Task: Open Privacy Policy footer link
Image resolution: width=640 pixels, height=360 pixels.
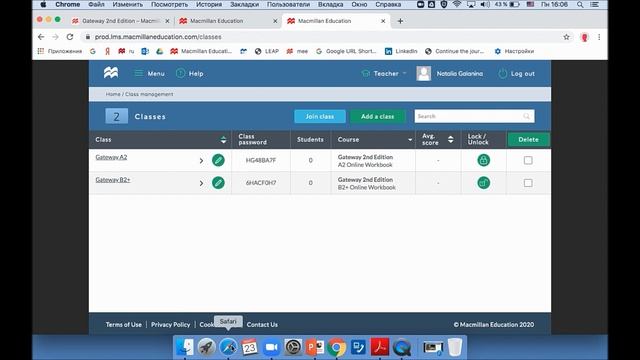Action: point(171,324)
